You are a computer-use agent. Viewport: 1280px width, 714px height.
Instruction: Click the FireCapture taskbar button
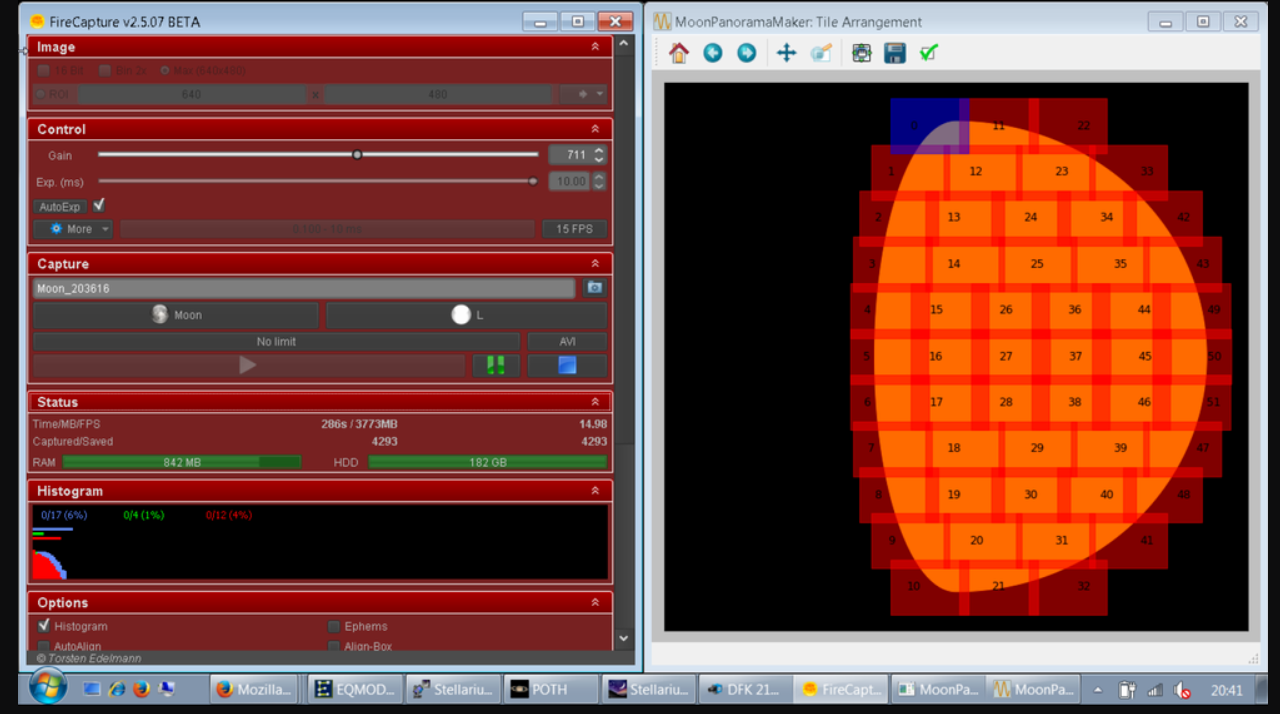(842, 689)
